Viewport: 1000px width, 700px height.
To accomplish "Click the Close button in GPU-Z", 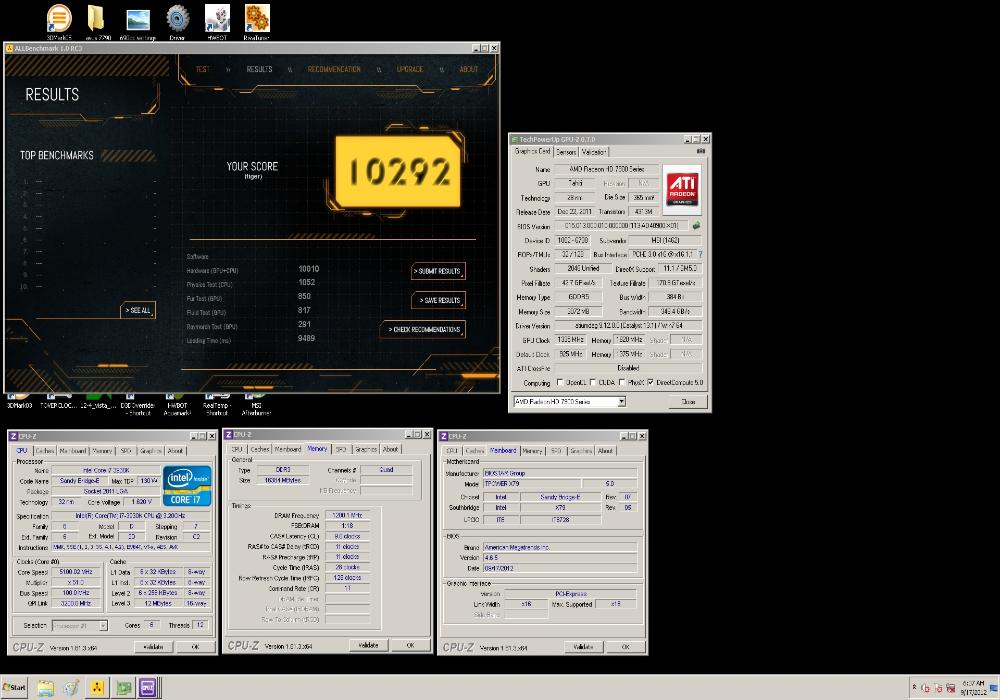I will 688,402.
